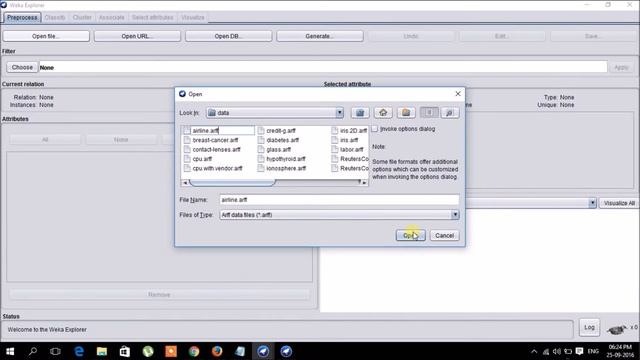The width and height of the screenshot is (640, 360).
Task: Switch to the Classify tab
Action: (x=55, y=18)
